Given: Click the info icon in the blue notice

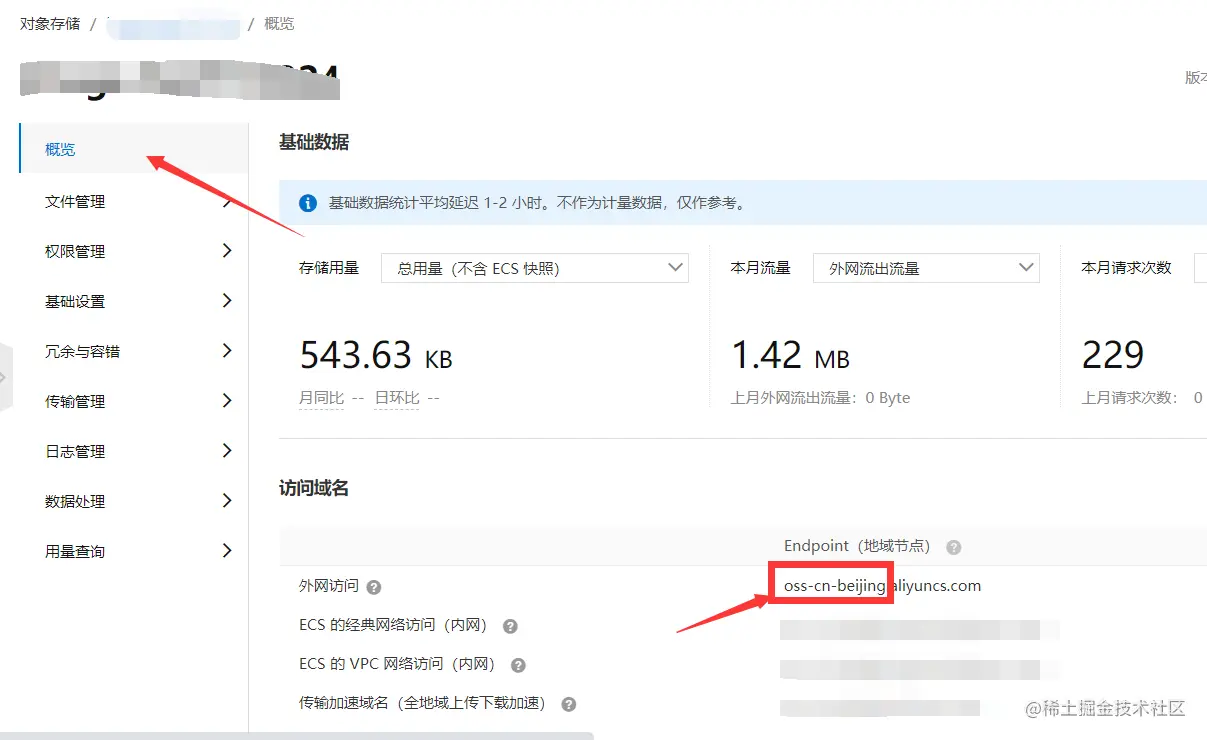Looking at the screenshot, I should click(x=308, y=203).
